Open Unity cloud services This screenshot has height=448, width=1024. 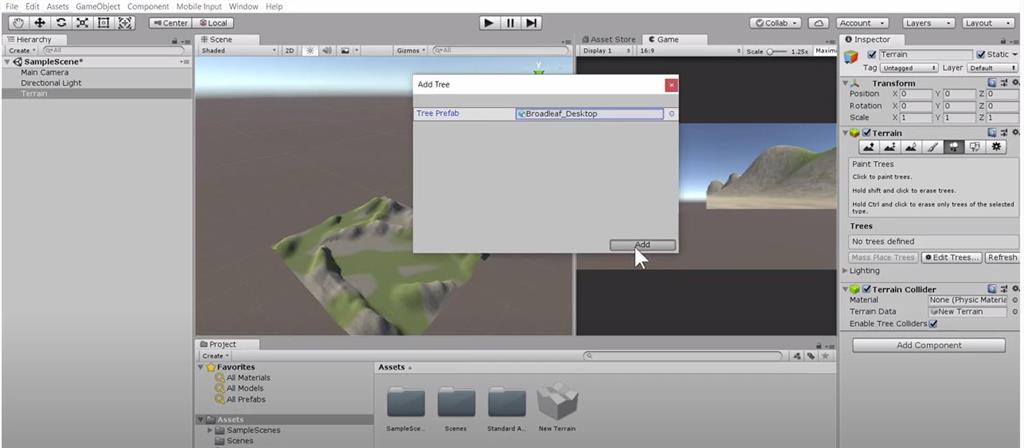[818, 23]
